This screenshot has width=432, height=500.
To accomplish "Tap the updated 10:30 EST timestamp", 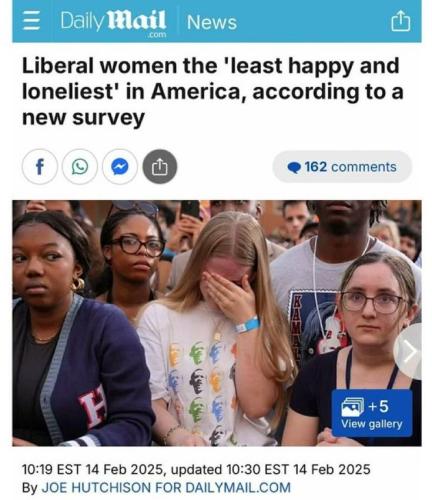I will click(x=271, y=469).
